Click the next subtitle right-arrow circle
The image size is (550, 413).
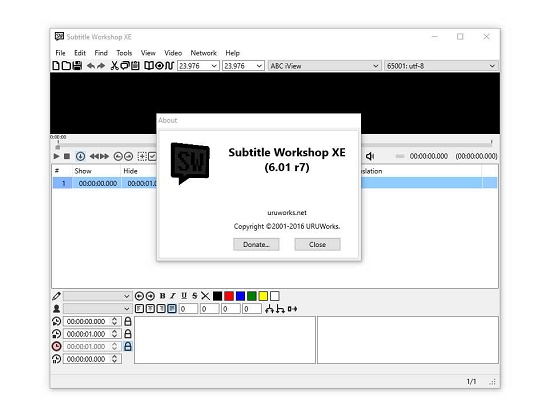(x=150, y=296)
